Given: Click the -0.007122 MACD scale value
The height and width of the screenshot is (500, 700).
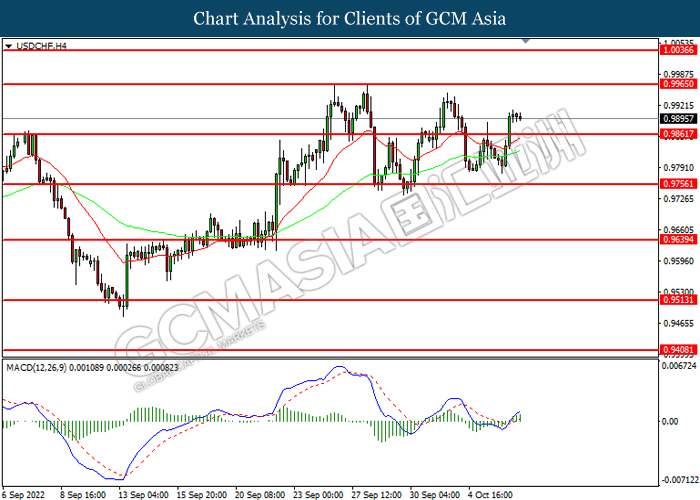Looking at the screenshot, I should (679, 480).
